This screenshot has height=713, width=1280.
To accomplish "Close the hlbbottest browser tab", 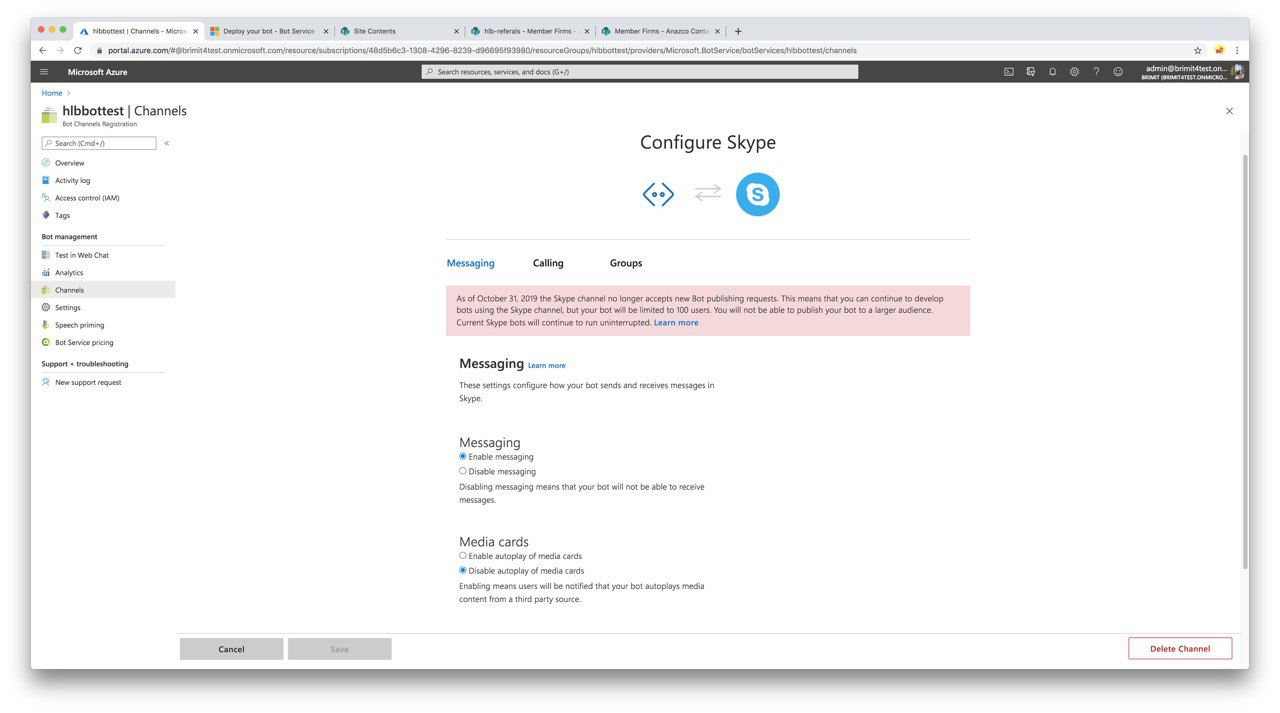I will 195,31.
